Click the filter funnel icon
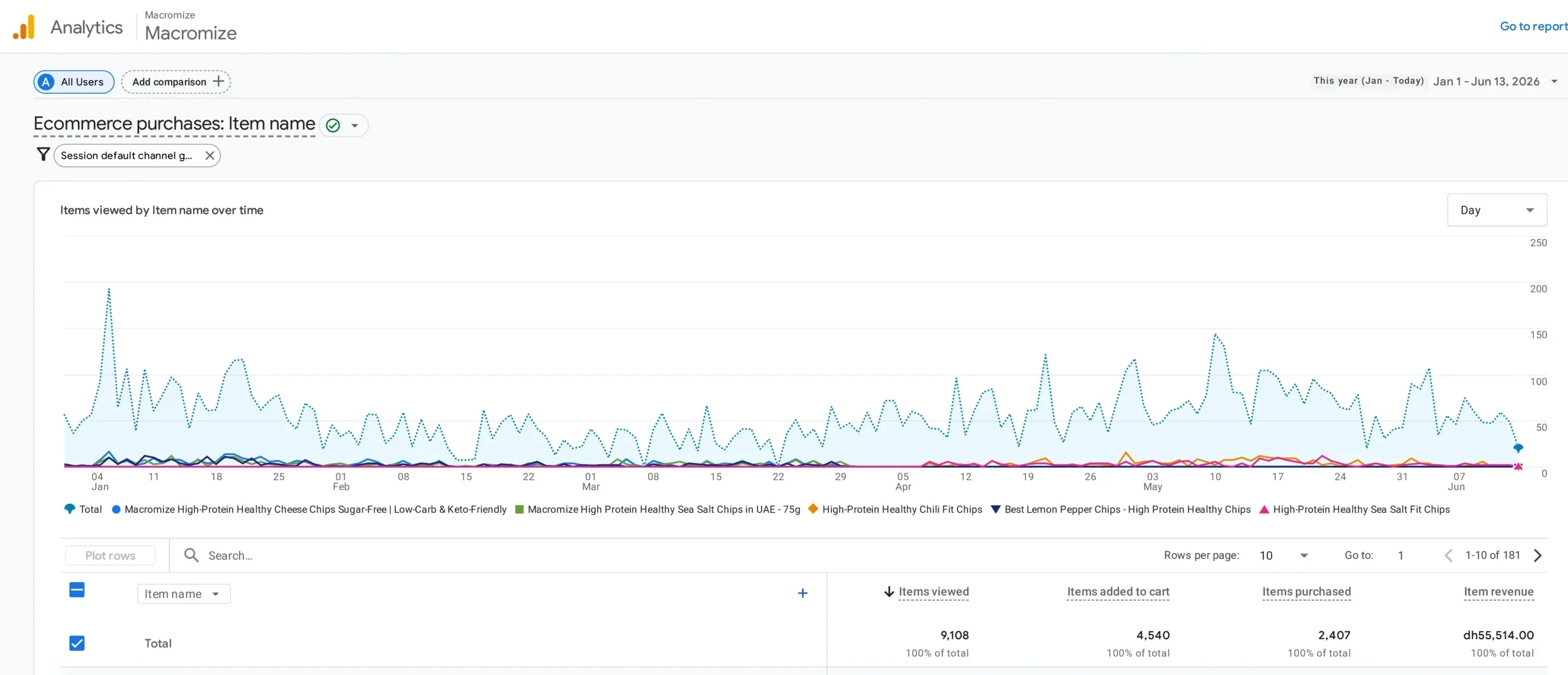 coord(43,155)
